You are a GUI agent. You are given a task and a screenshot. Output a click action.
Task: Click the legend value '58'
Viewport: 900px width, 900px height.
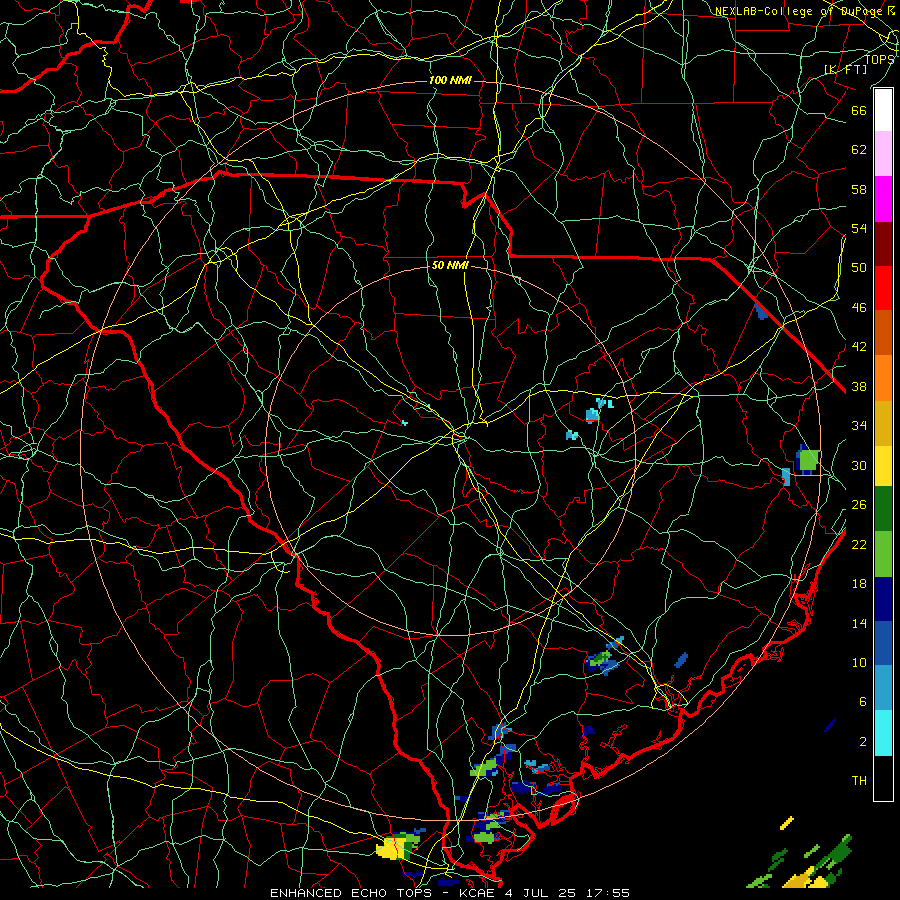tap(859, 189)
